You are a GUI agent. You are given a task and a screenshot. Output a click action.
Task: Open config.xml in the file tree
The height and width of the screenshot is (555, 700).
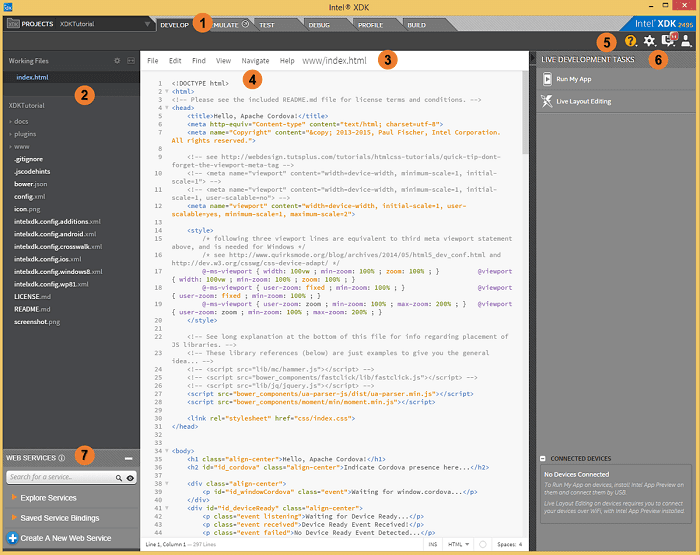(29, 196)
